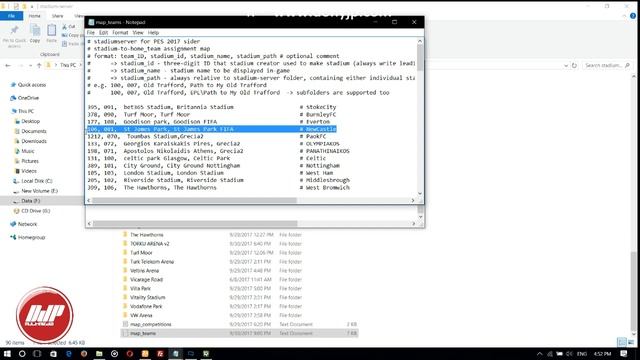
Task: Select OneDrive in navigation pane
Action: coord(28,98)
